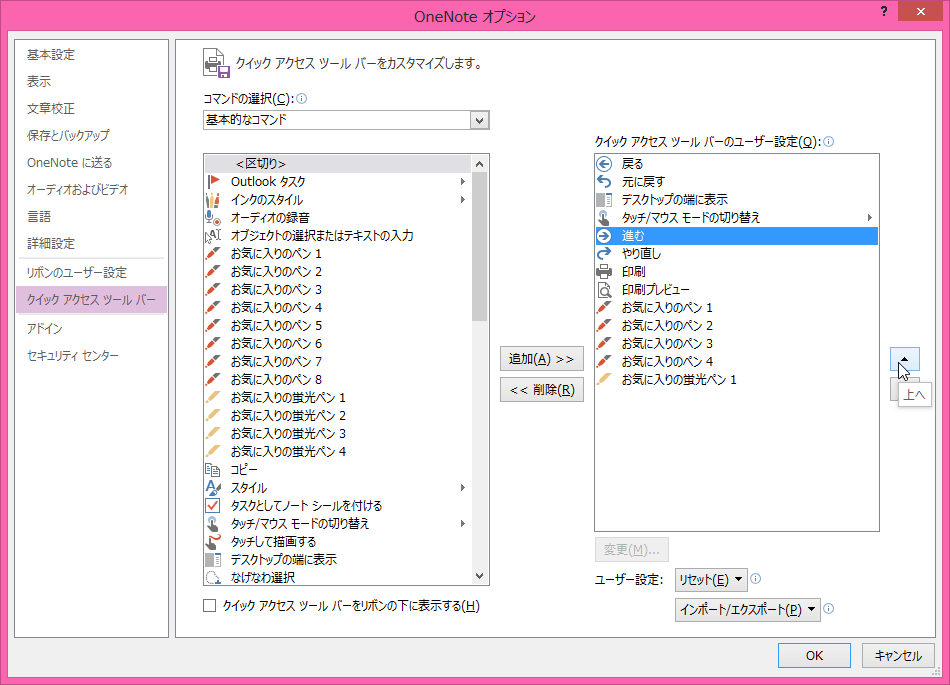This screenshot has height=685, width=950.
Task: Open セキュリティ センター page
Action: click(73, 356)
